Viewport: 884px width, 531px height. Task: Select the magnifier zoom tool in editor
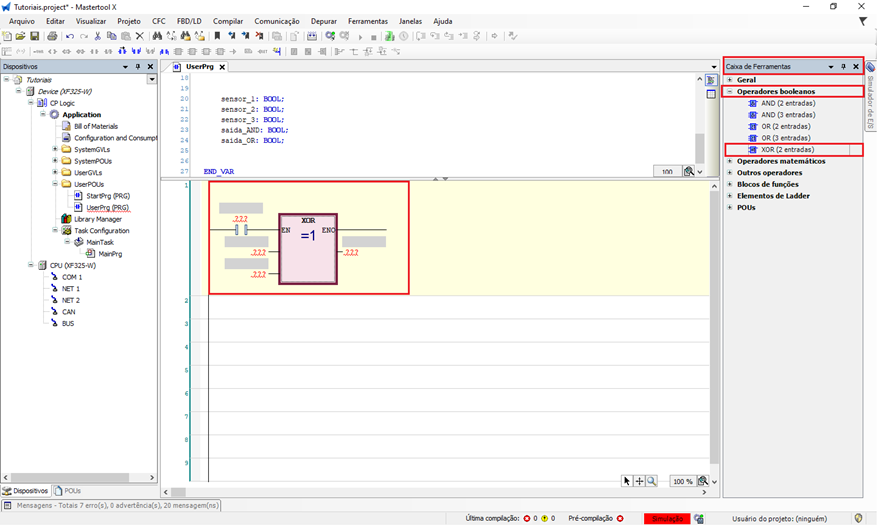pyautogui.click(x=652, y=482)
